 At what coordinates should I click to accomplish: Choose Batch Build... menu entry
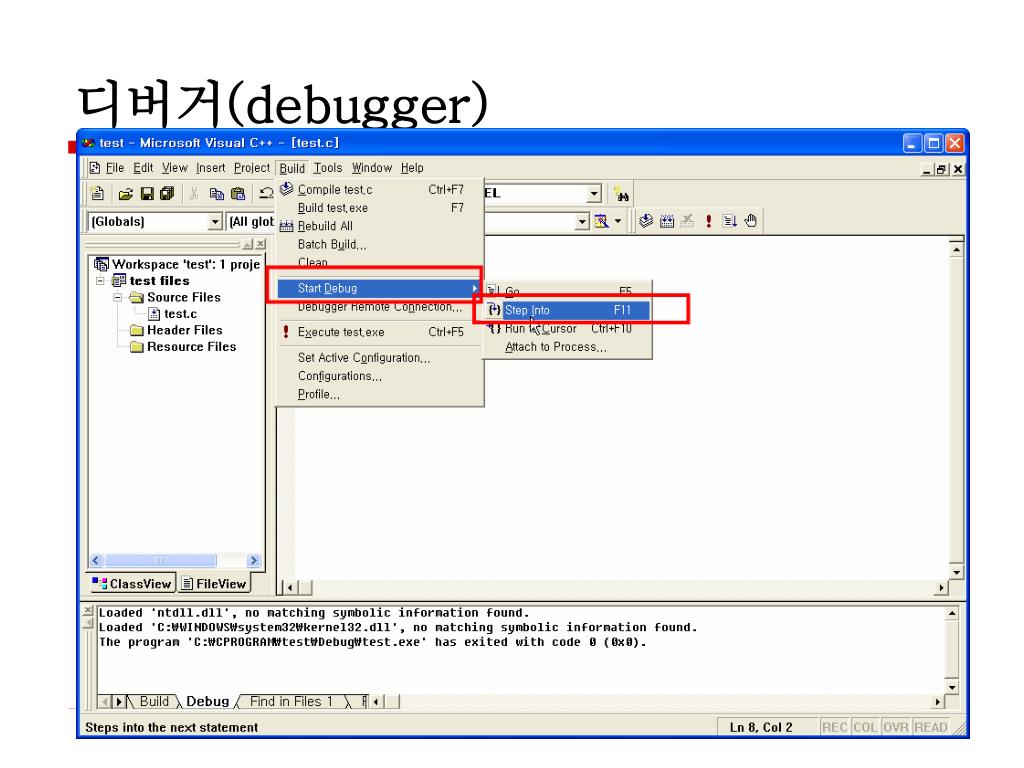pos(380,244)
